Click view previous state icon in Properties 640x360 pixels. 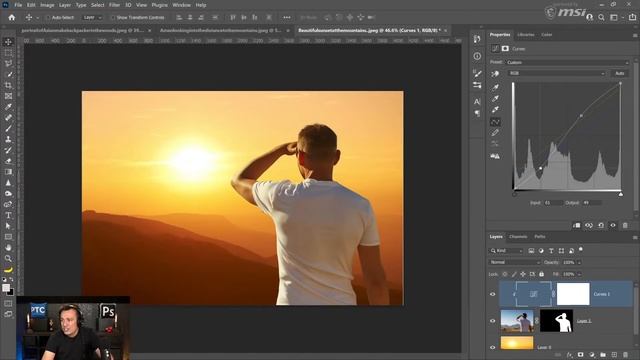(x=589, y=225)
